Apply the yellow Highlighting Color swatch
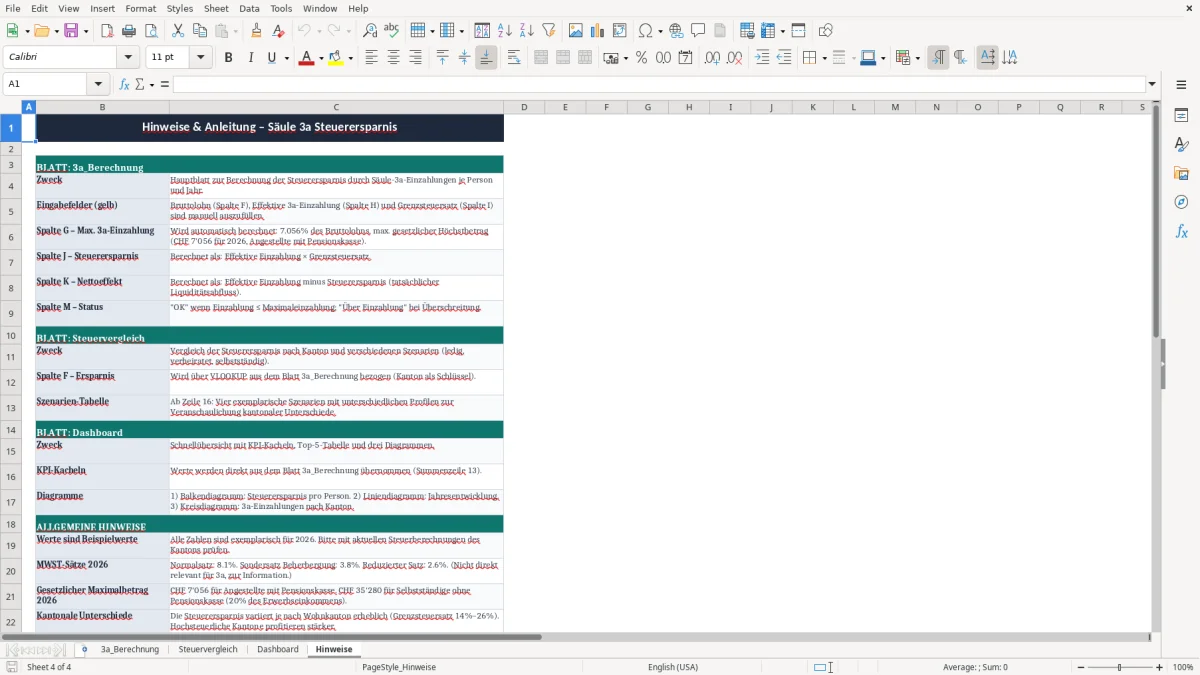1200x675 pixels. click(336, 58)
